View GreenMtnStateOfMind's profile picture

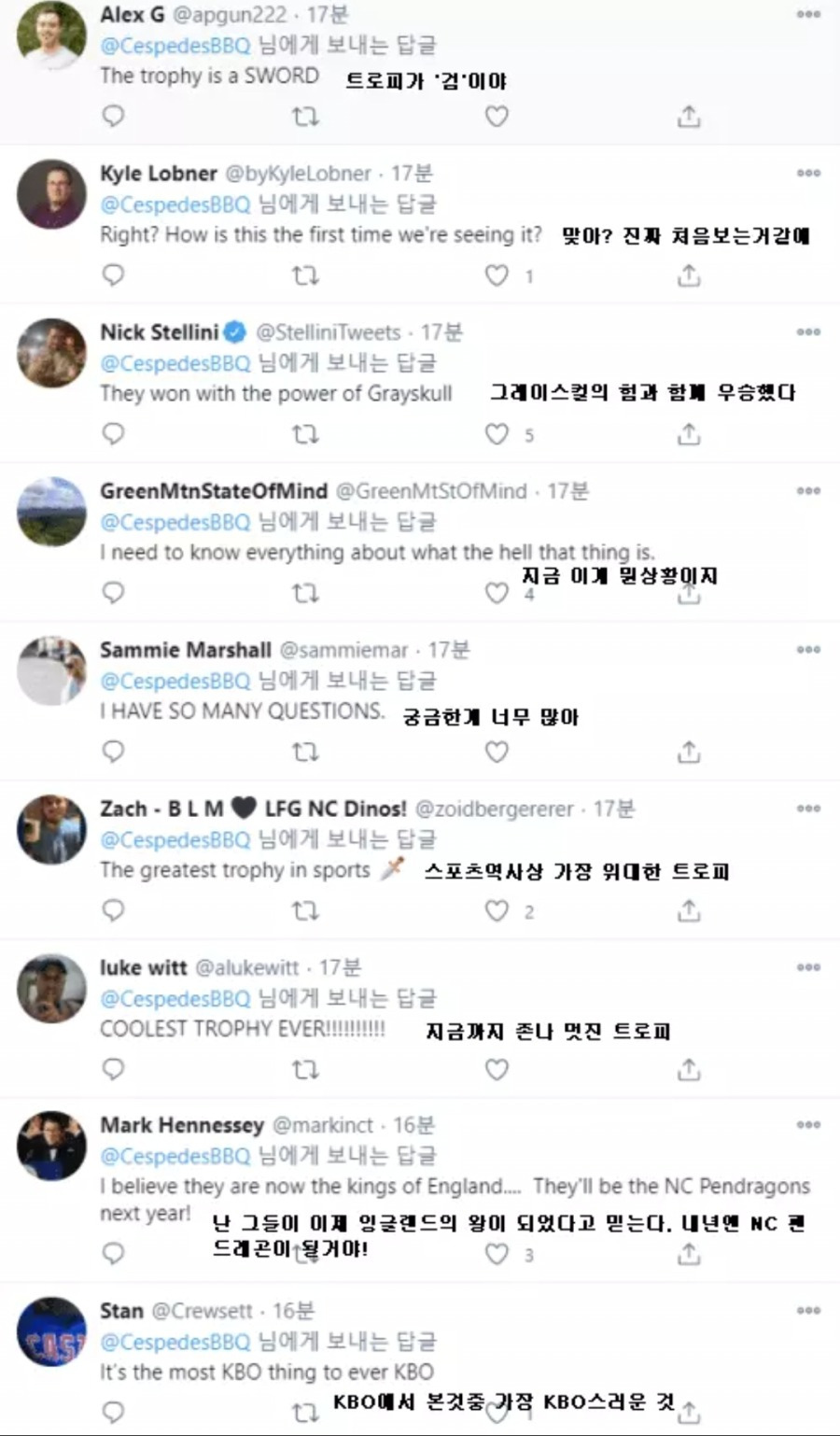(x=51, y=512)
